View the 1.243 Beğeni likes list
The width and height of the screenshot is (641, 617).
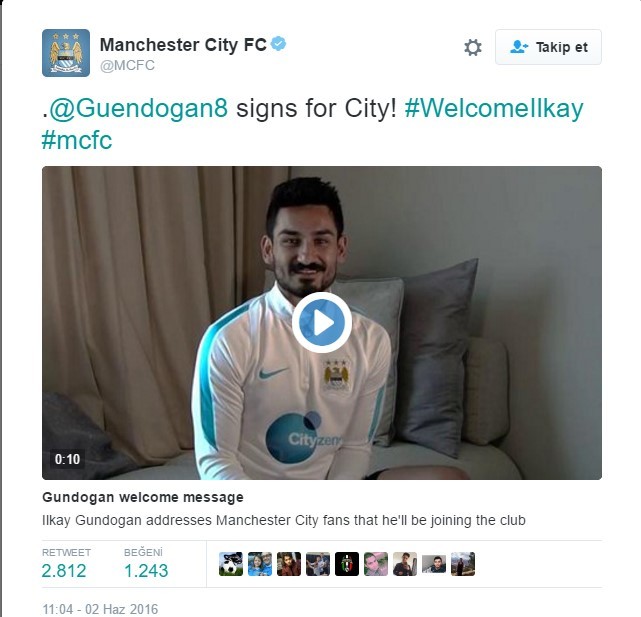pos(146,564)
